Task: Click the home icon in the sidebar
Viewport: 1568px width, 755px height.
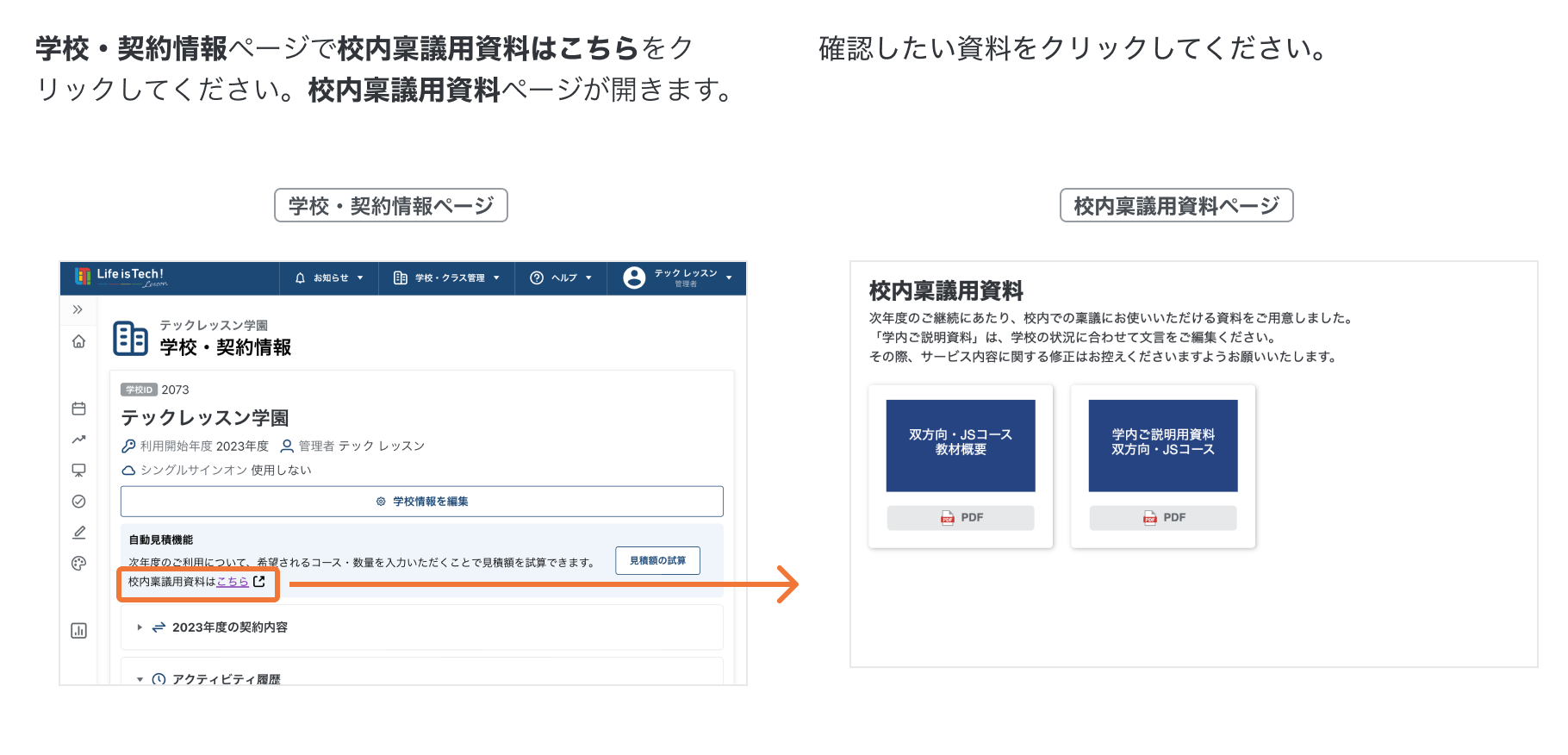Action: coord(78,341)
